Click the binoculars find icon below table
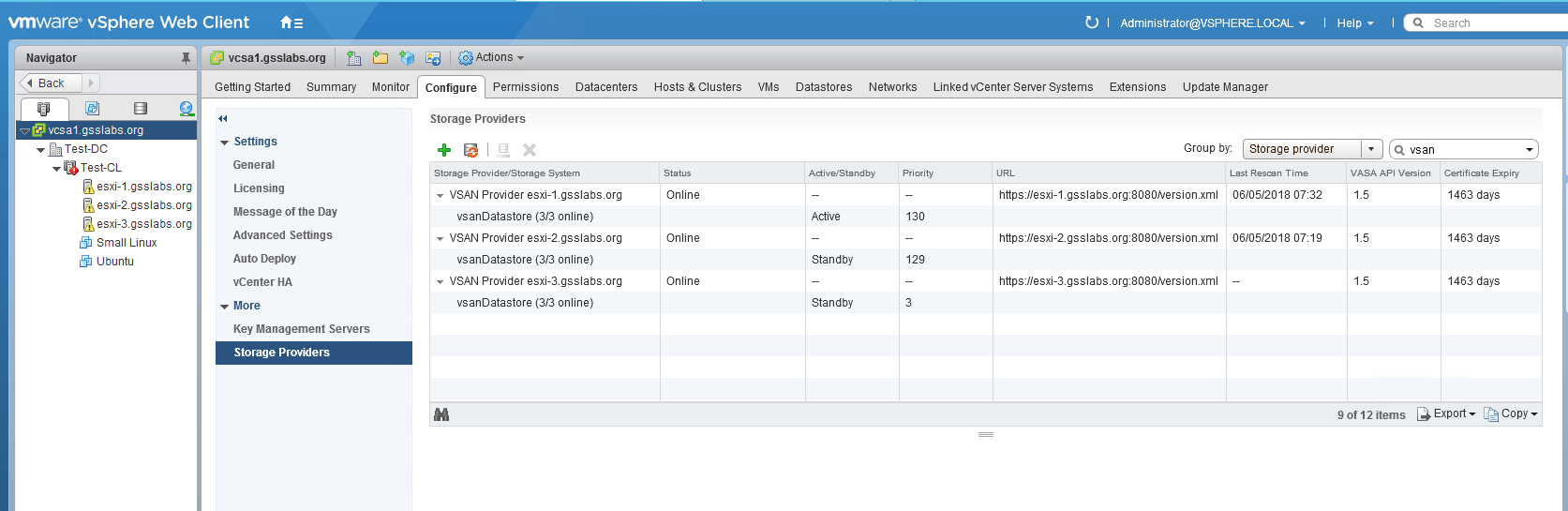Viewport: 1568px width, 511px height. pyautogui.click(x=441, y=414)
